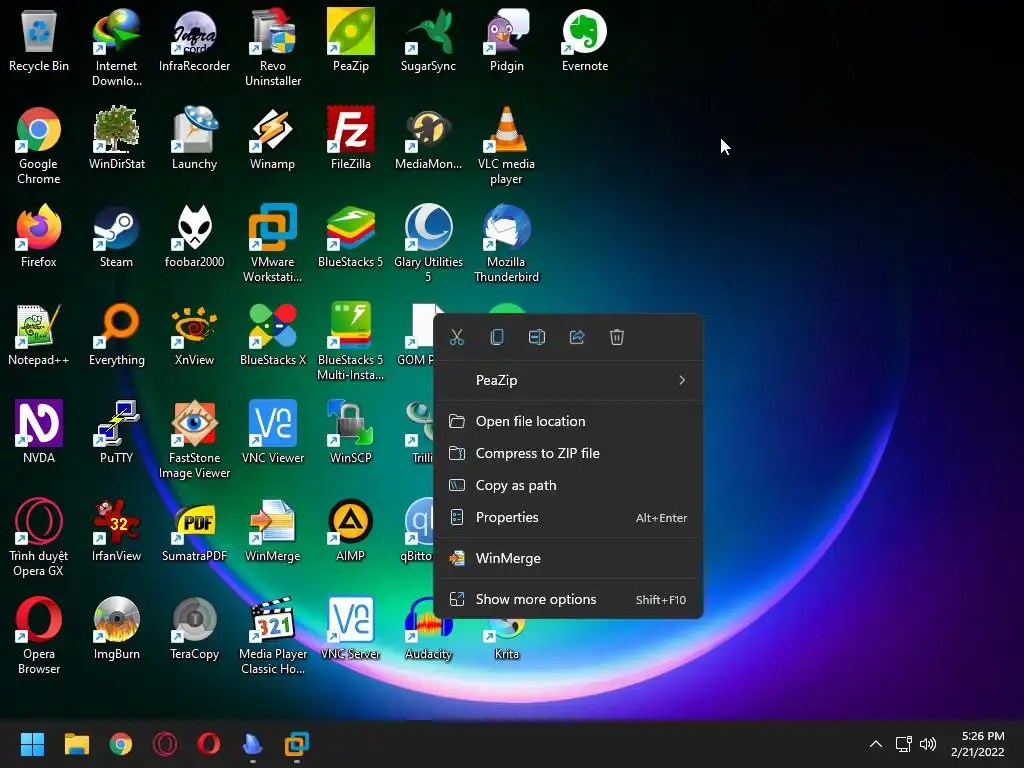Screen dimensions: 1024x768
Task: Select the Revo Uninstaller shortcut
Action: point(273,47)
